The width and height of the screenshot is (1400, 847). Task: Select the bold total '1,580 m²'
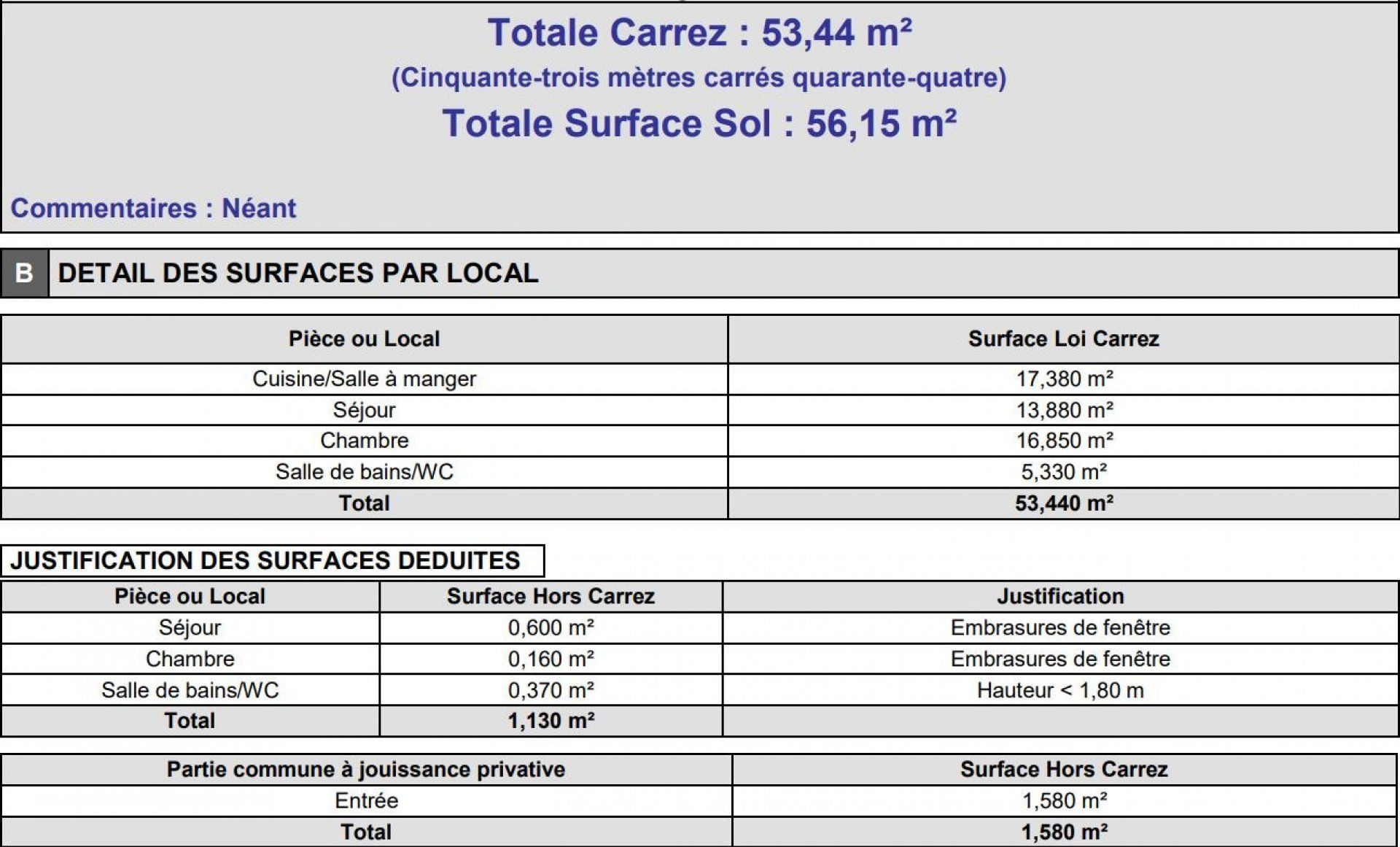pyautogui.click(x=1065, y=832)
